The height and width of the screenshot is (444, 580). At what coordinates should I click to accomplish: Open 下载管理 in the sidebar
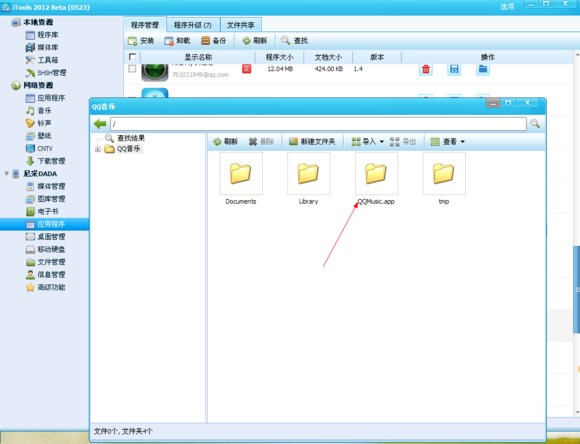tap(45, 161)
